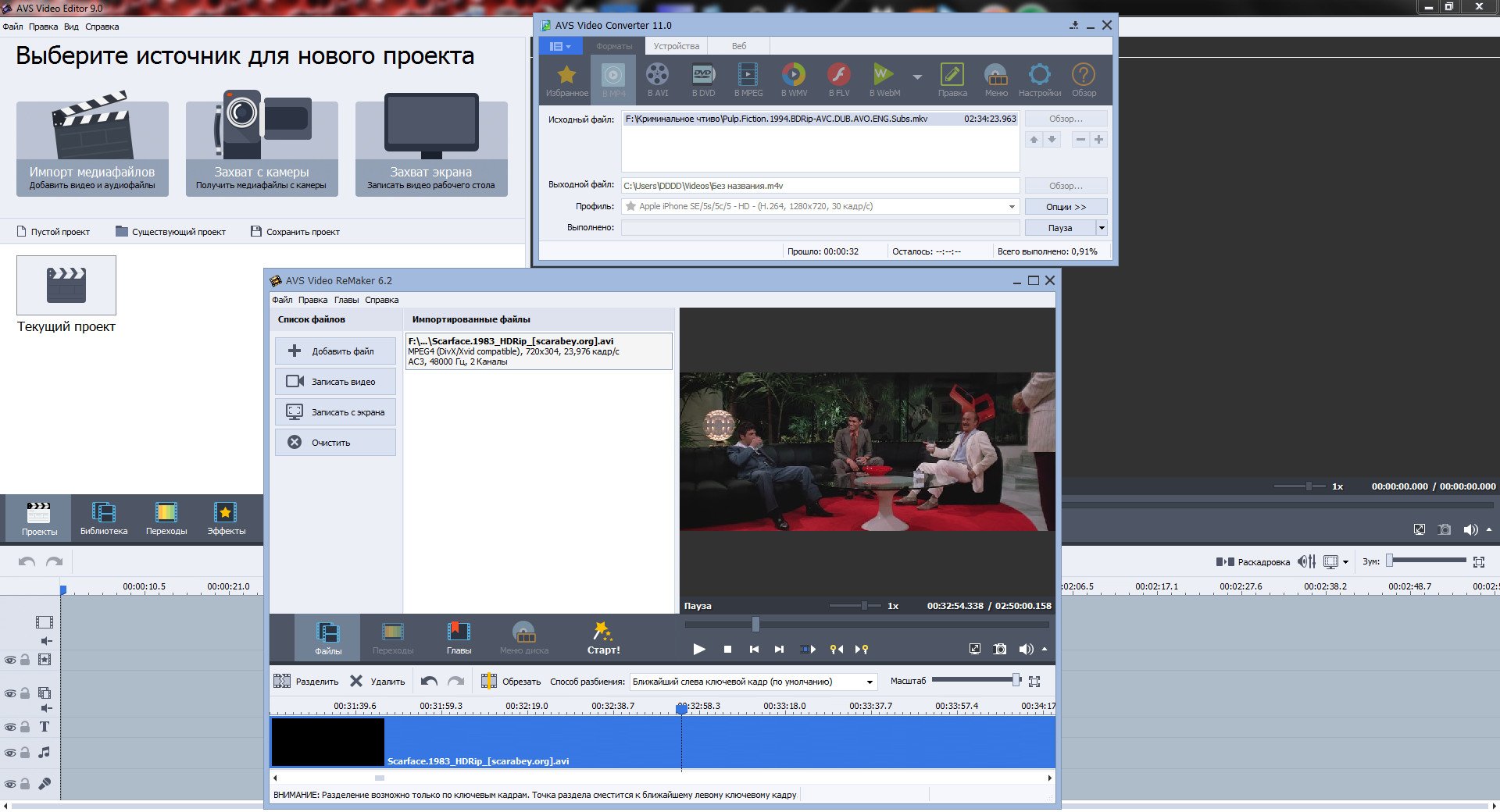Viewport: 1500px width, 812px height.
Task: Click the Split scissors button in ReMaker
Action: pos(306,682)
